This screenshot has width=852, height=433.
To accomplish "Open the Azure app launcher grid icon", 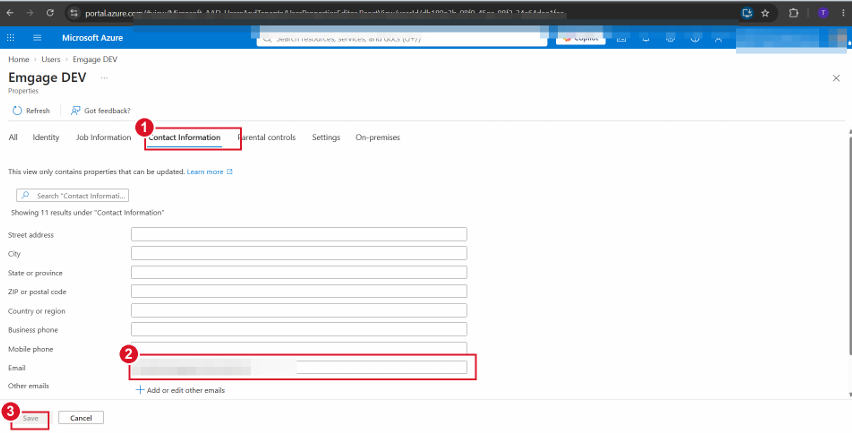I will point(10,37).
